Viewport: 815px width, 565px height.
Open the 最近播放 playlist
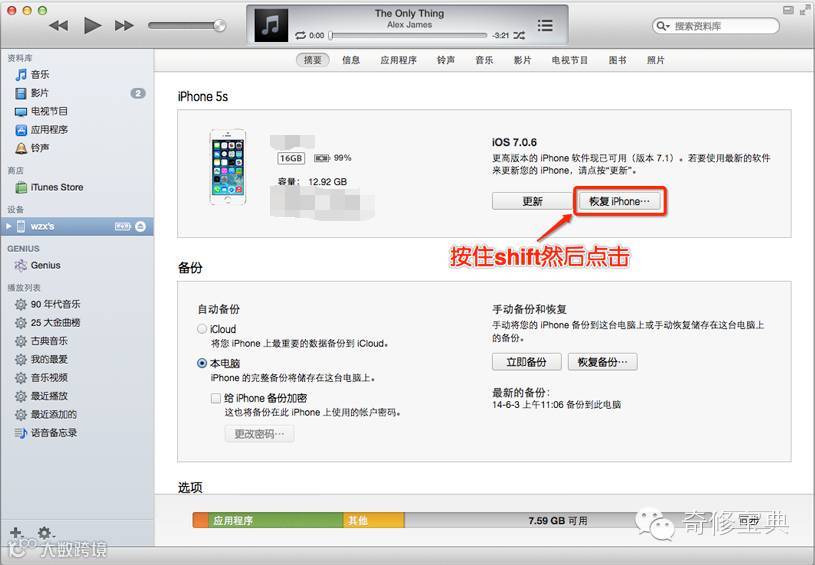click(x=77, y=396)
